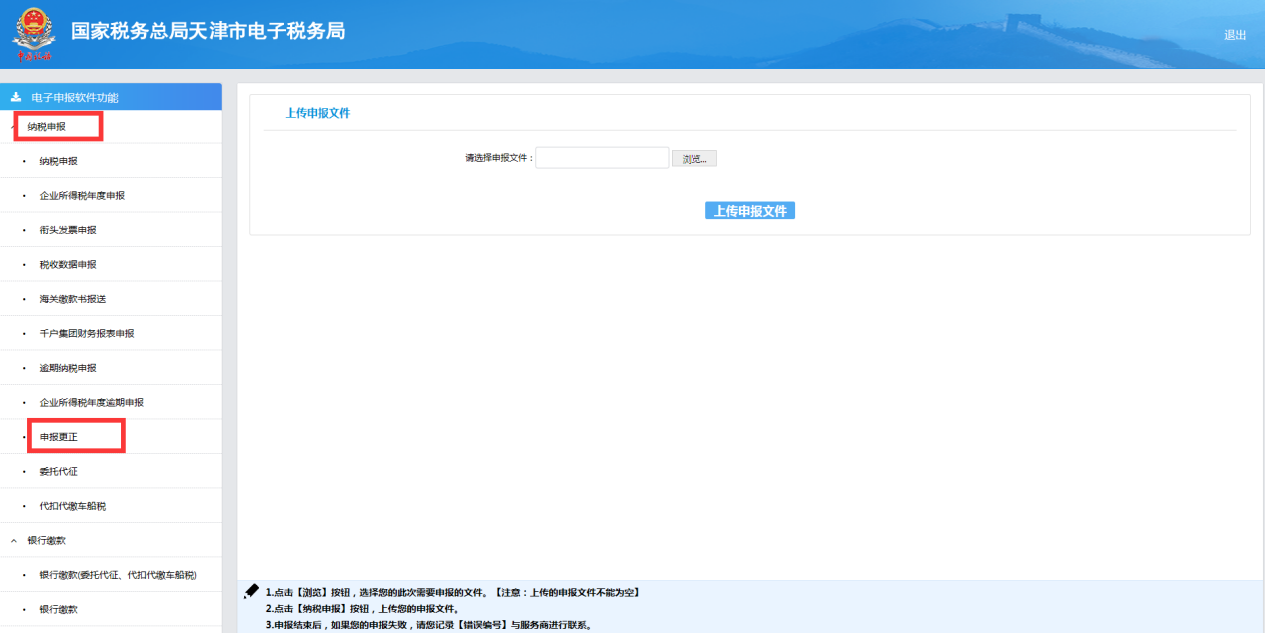The width and height of the screenshot is (1265, 633).
Task: Click the download icon beside 电子申报软件功能
Action: tap(15, 98)
